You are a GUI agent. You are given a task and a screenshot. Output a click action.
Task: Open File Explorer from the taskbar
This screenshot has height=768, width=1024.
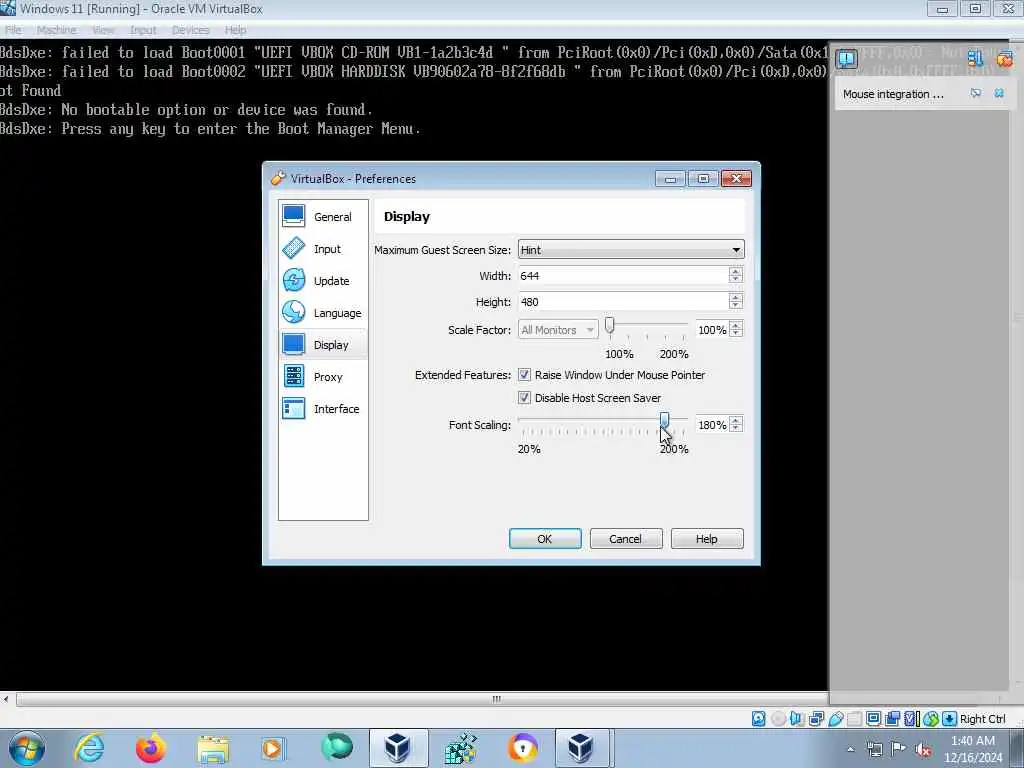[213, 748]
